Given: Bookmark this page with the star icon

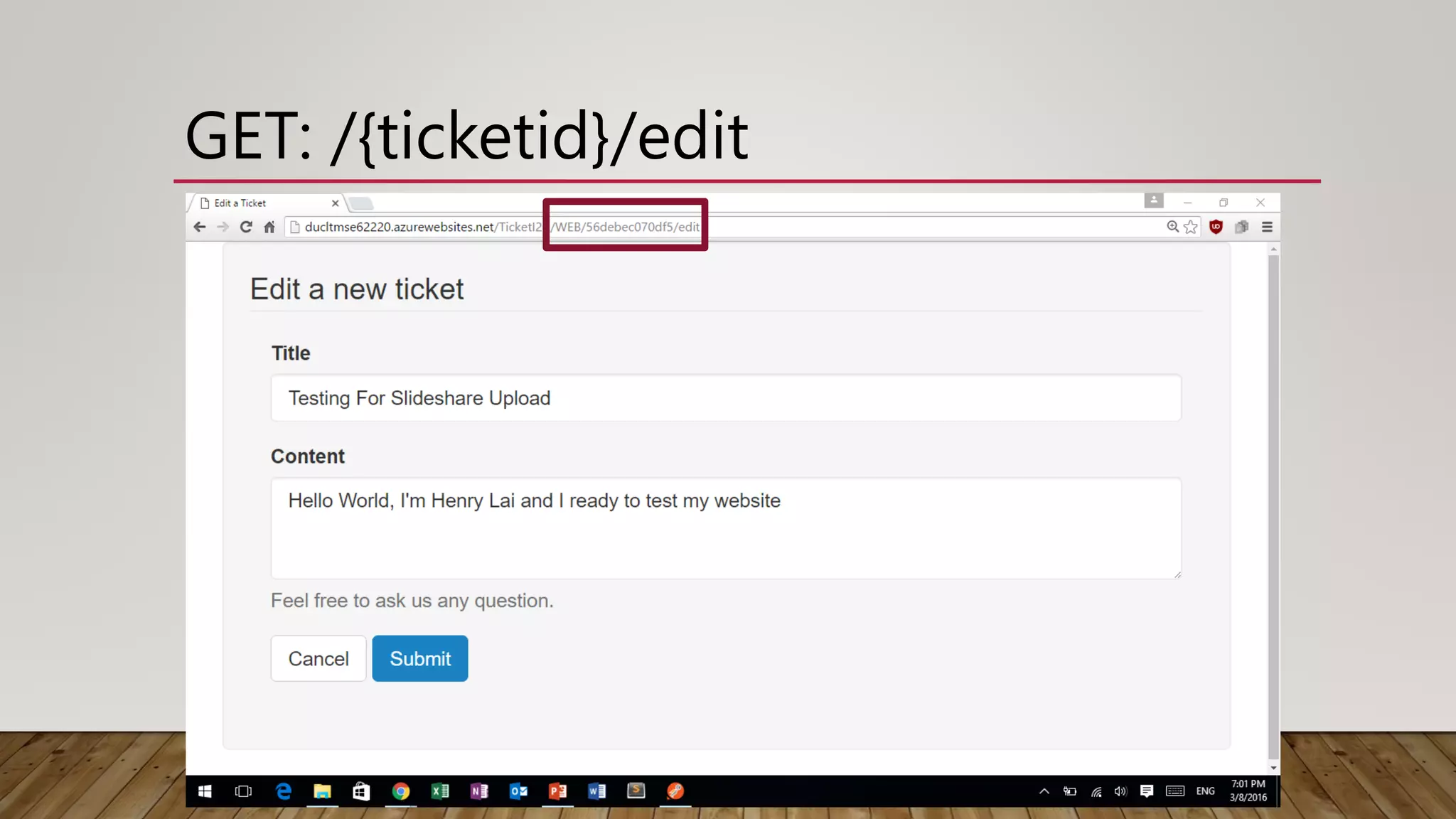Looking at the screenshot, I should [x=1191, y=227].
